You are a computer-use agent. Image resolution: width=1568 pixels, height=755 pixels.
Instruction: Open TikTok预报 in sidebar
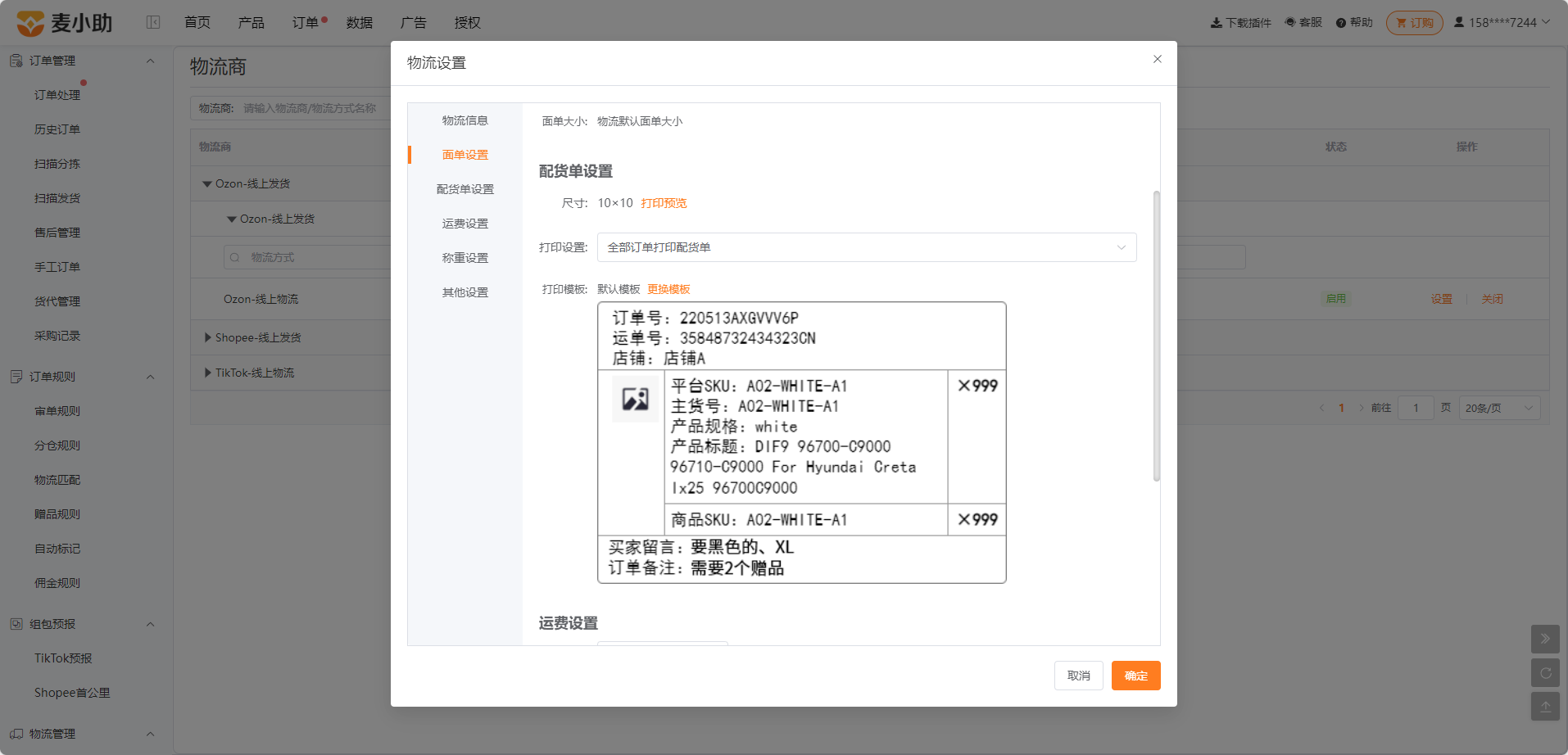click(x=63, y=658)
